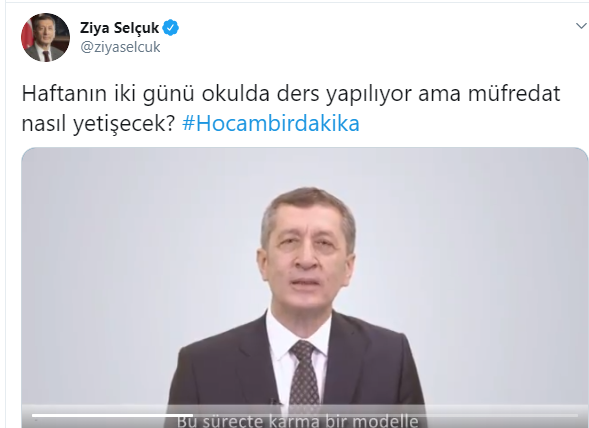589x428 pixels.
Task: Visit the @ziyaselcuk handle link
Action: [120, 47]
